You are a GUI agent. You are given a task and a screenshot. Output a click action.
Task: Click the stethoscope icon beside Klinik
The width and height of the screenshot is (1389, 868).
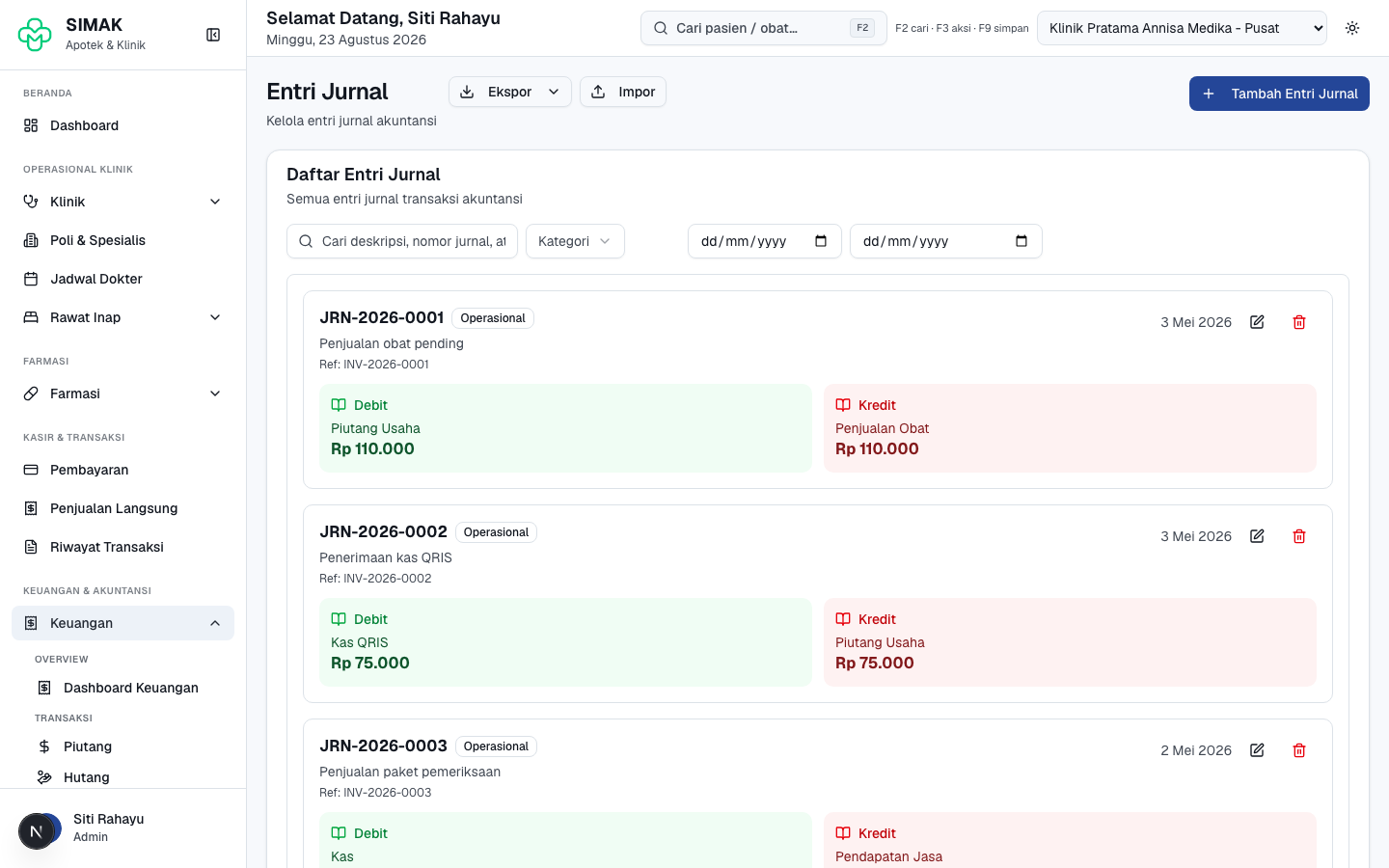click(31, 202)
